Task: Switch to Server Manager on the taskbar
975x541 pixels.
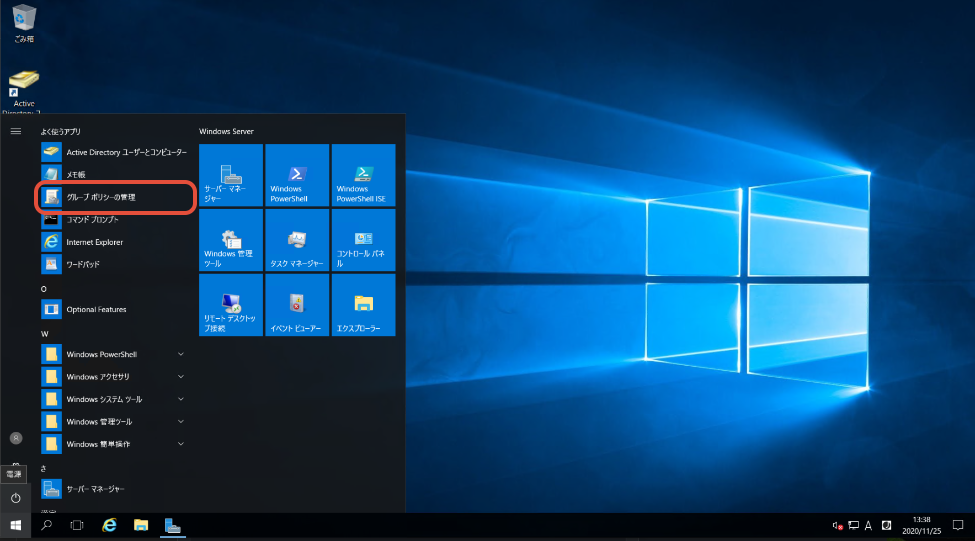Action: pos(173,525)
